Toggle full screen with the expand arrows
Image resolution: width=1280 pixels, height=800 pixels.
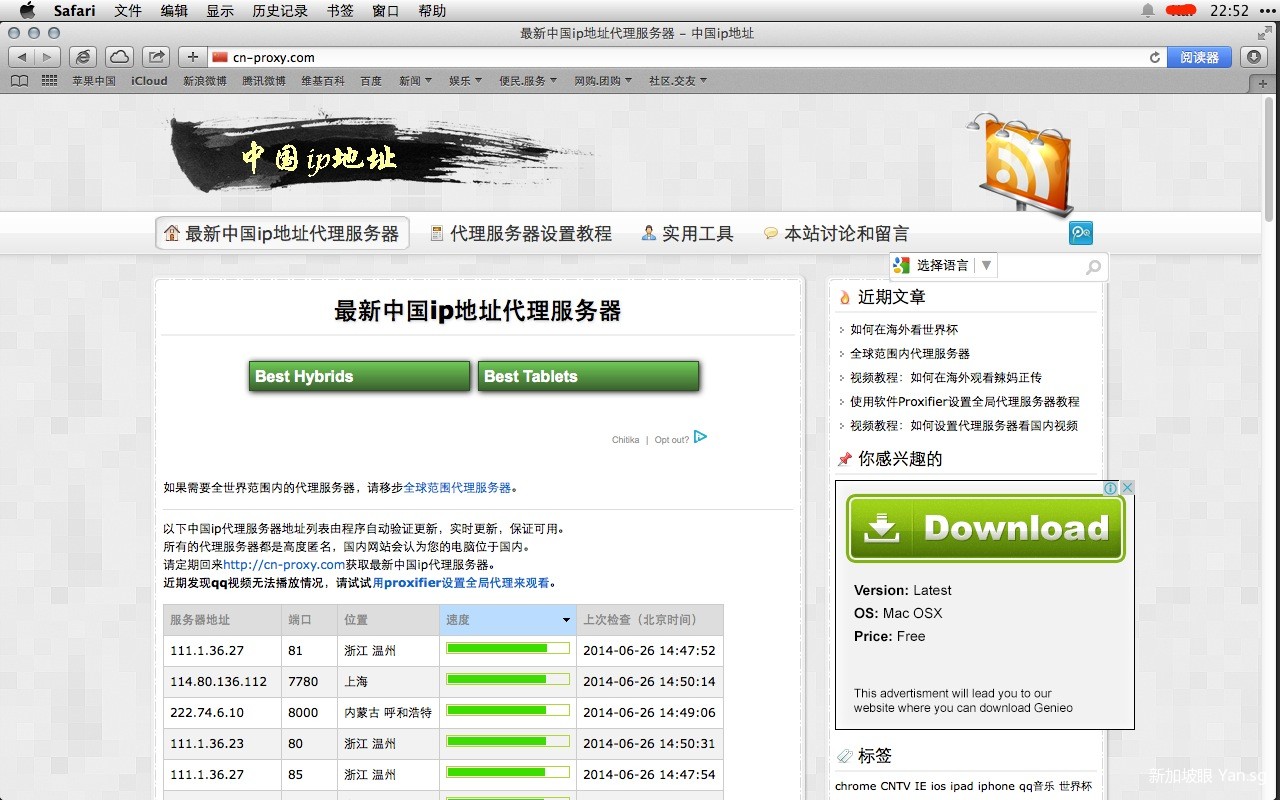coord(1265,33)
